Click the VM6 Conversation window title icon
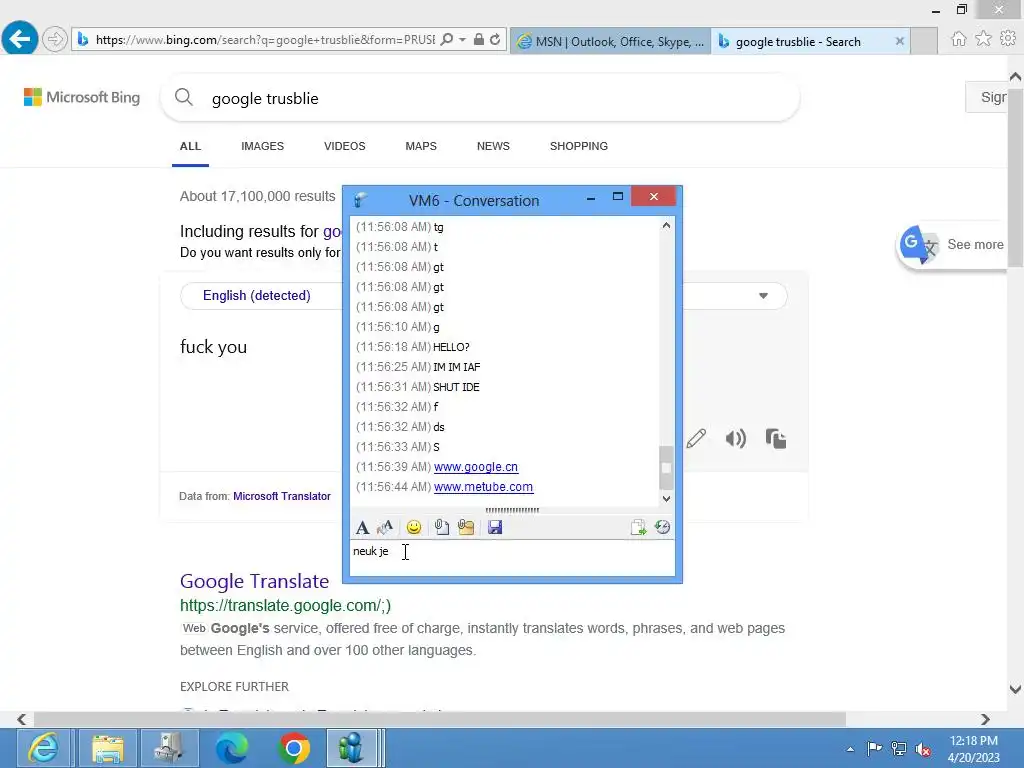Image resolution: width=1024 pixels, height=768 pixels. pos(360,200)
